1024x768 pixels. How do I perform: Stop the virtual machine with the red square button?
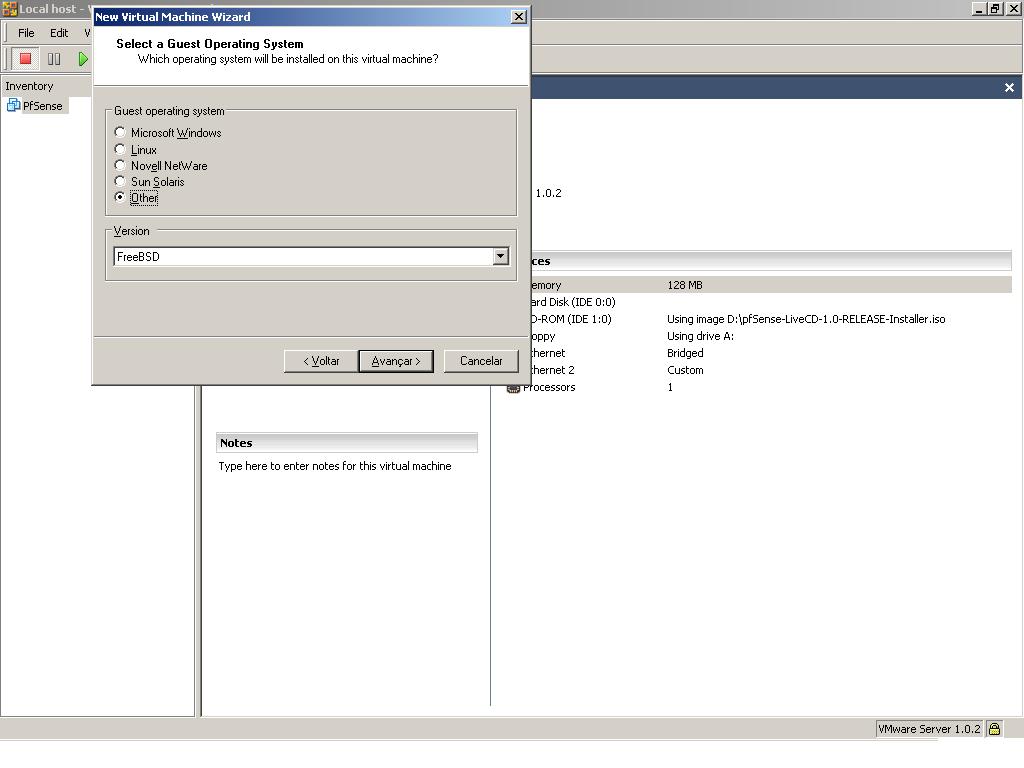tap(25, 59)
